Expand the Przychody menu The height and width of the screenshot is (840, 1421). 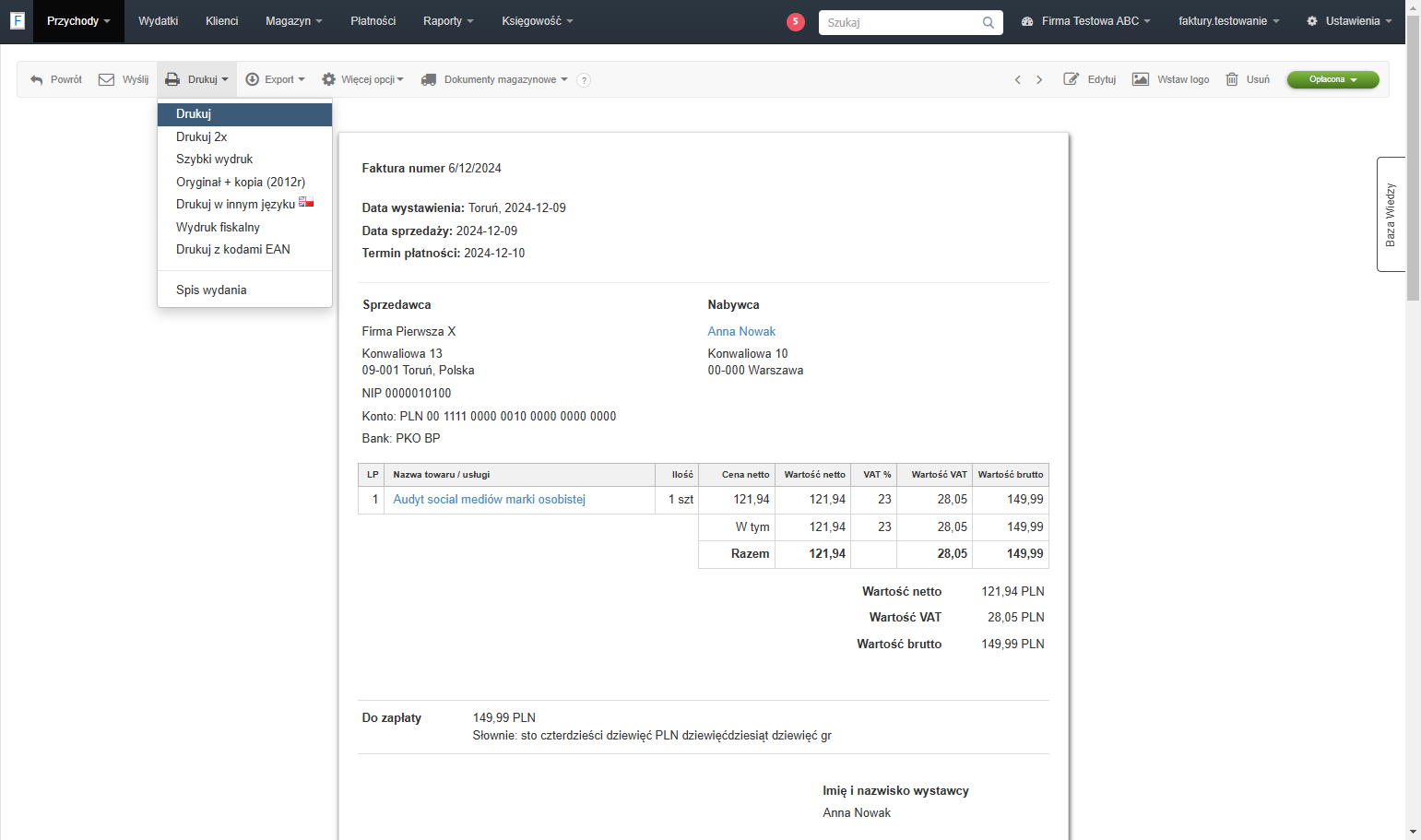tap(78, 21)
